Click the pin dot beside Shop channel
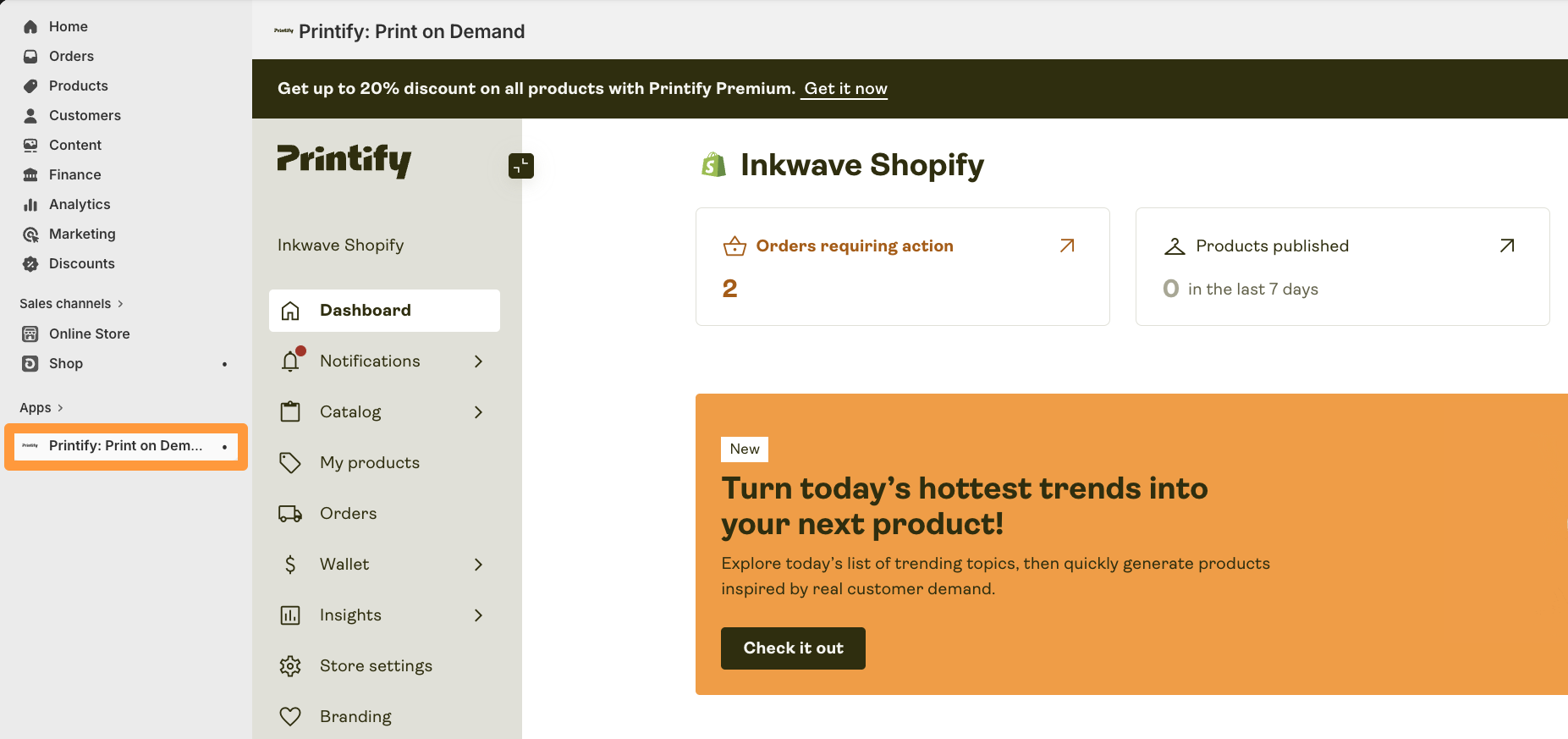Viewport: 1568px width, 739px height. point(224,364)
